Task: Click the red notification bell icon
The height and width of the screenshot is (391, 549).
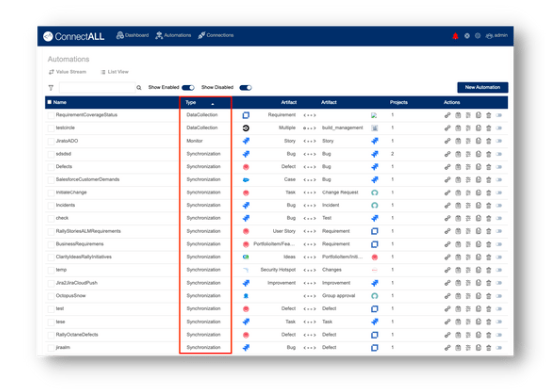Action: (x=455, y=36)
